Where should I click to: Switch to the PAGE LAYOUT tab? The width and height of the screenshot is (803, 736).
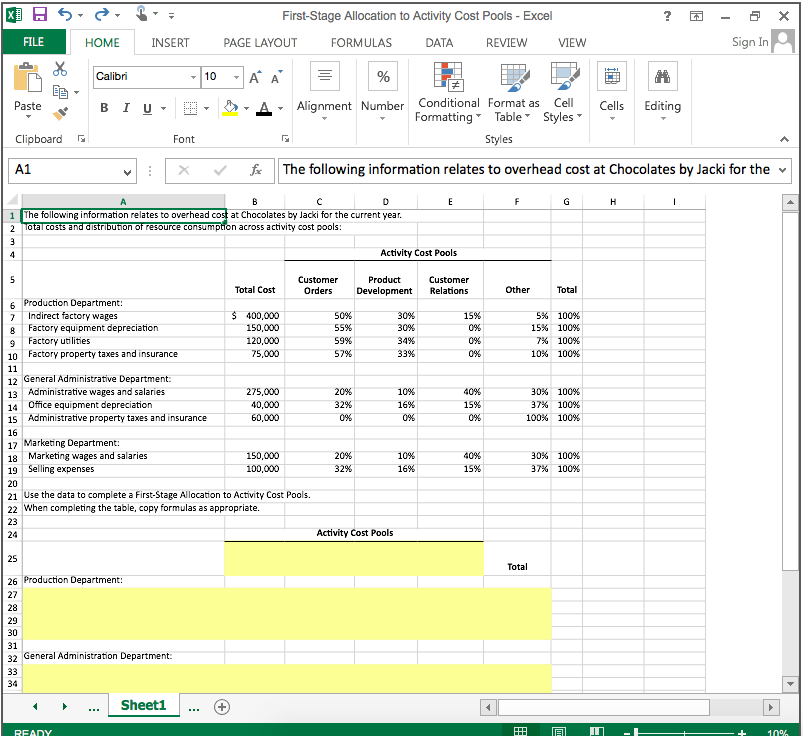coord(260,42)
